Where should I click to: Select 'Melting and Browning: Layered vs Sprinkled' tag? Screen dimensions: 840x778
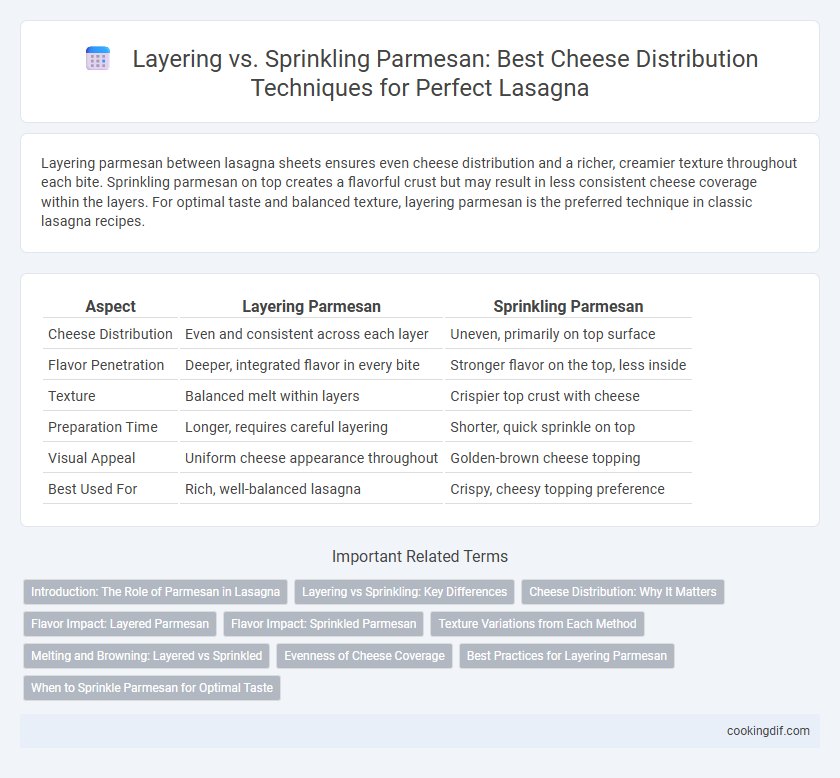pos(146,656)
